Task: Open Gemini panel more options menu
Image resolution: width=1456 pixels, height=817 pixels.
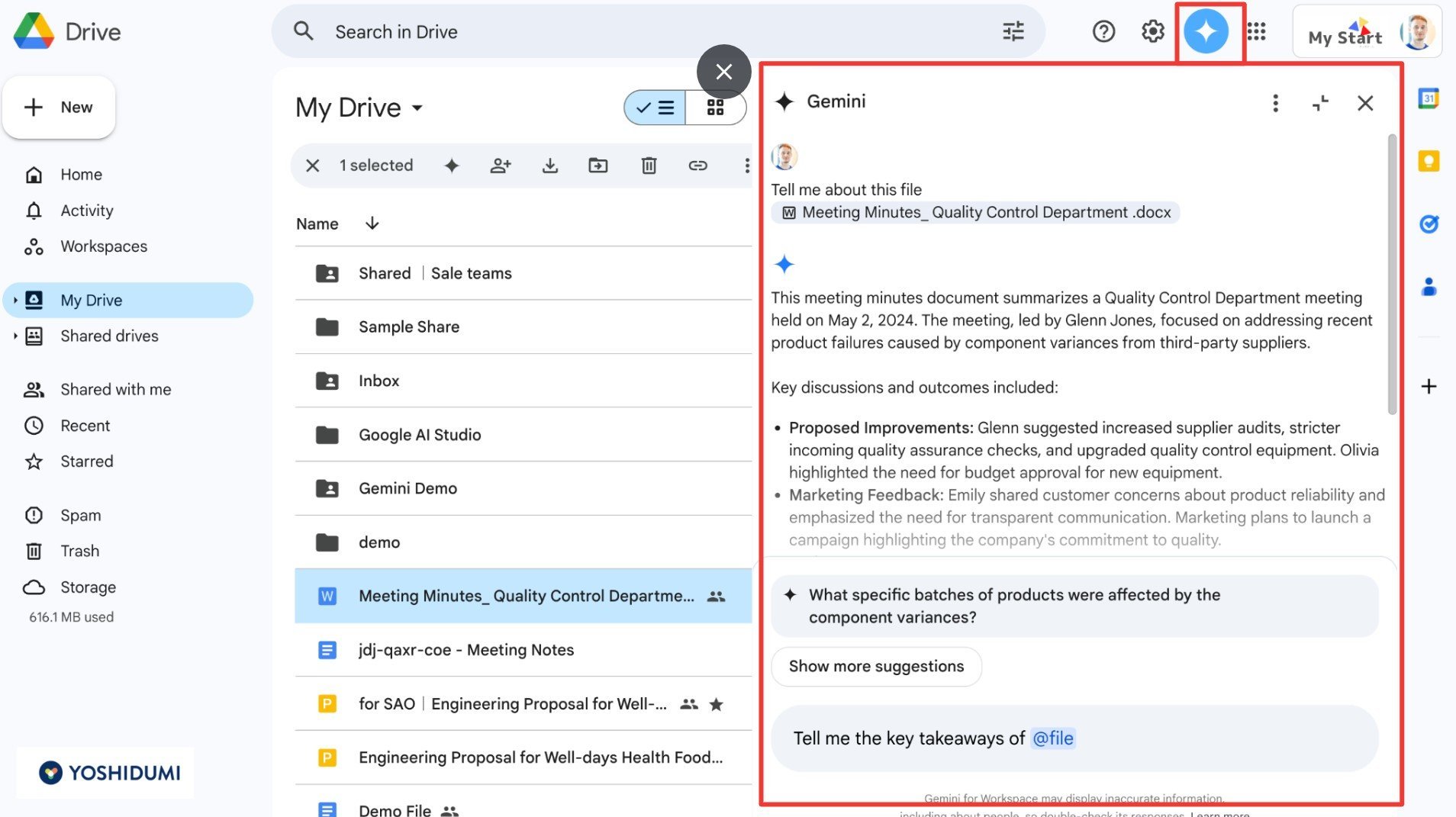Action: [x=1275, y=103]
